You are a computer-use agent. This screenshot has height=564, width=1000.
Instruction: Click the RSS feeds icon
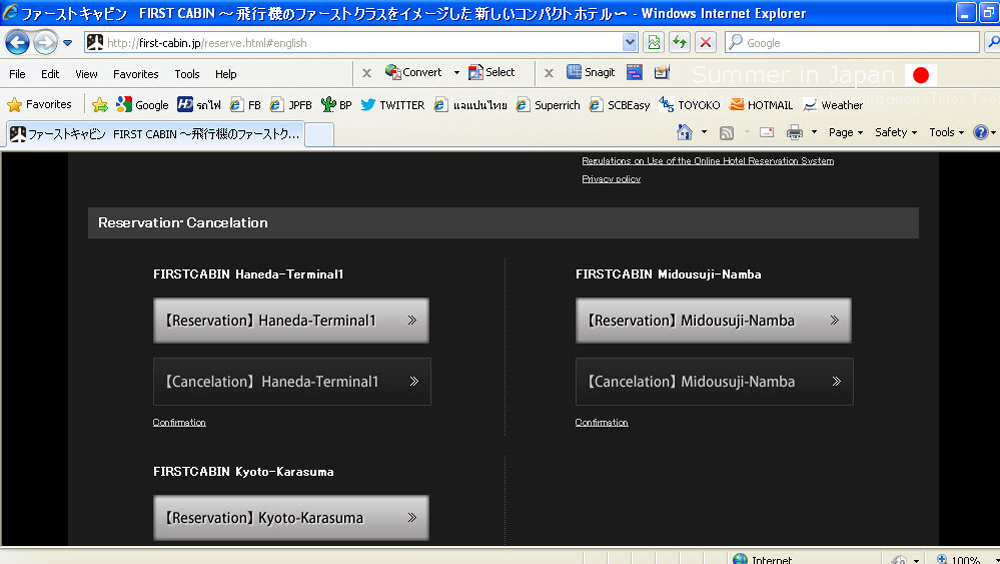[x=726, y=132]
